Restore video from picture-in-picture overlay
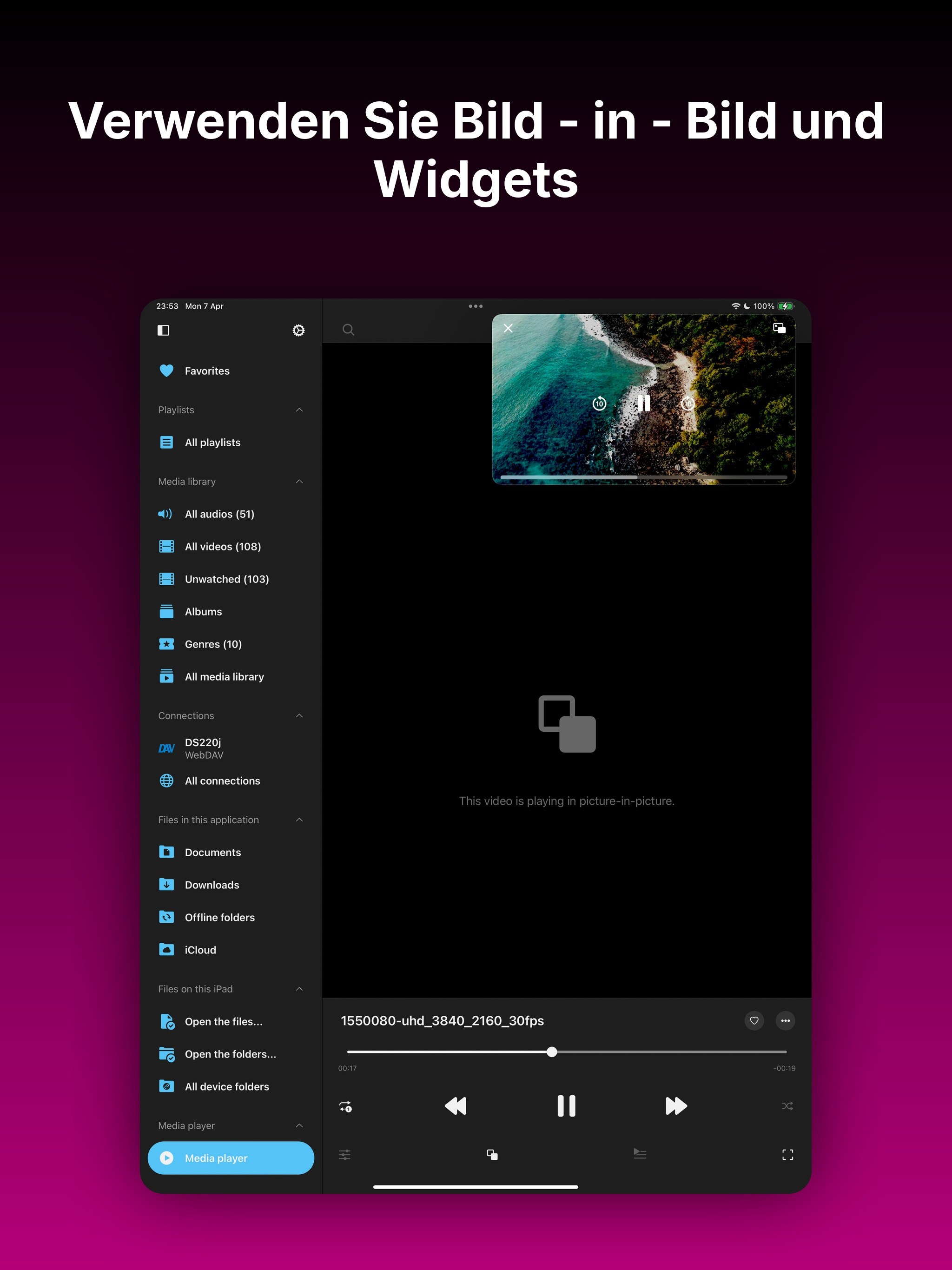 tap(779, 328)
